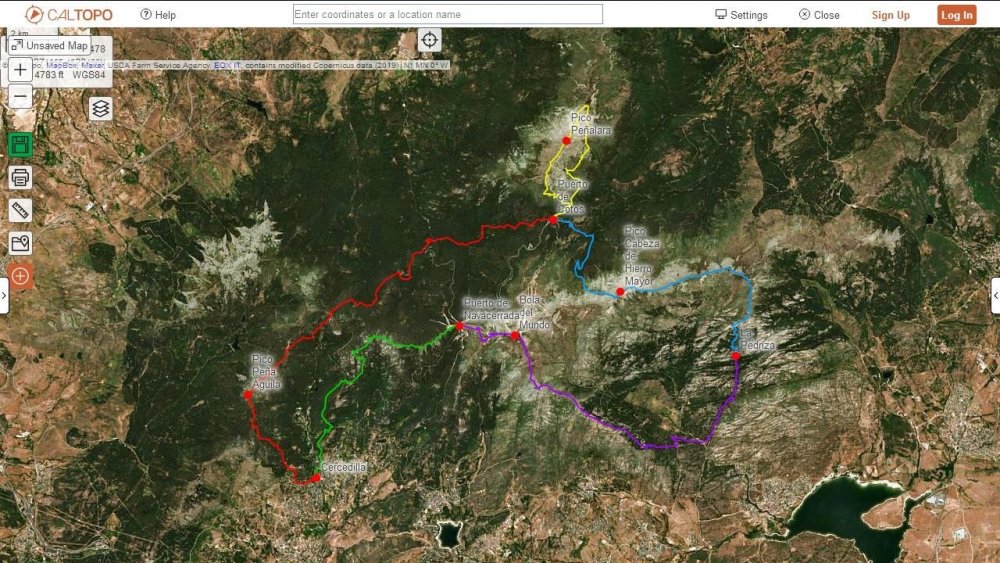Screen dimensions: 1000x563
Task: Click the Close option in header
Action: pyautogui.click(x=819, y=15)
